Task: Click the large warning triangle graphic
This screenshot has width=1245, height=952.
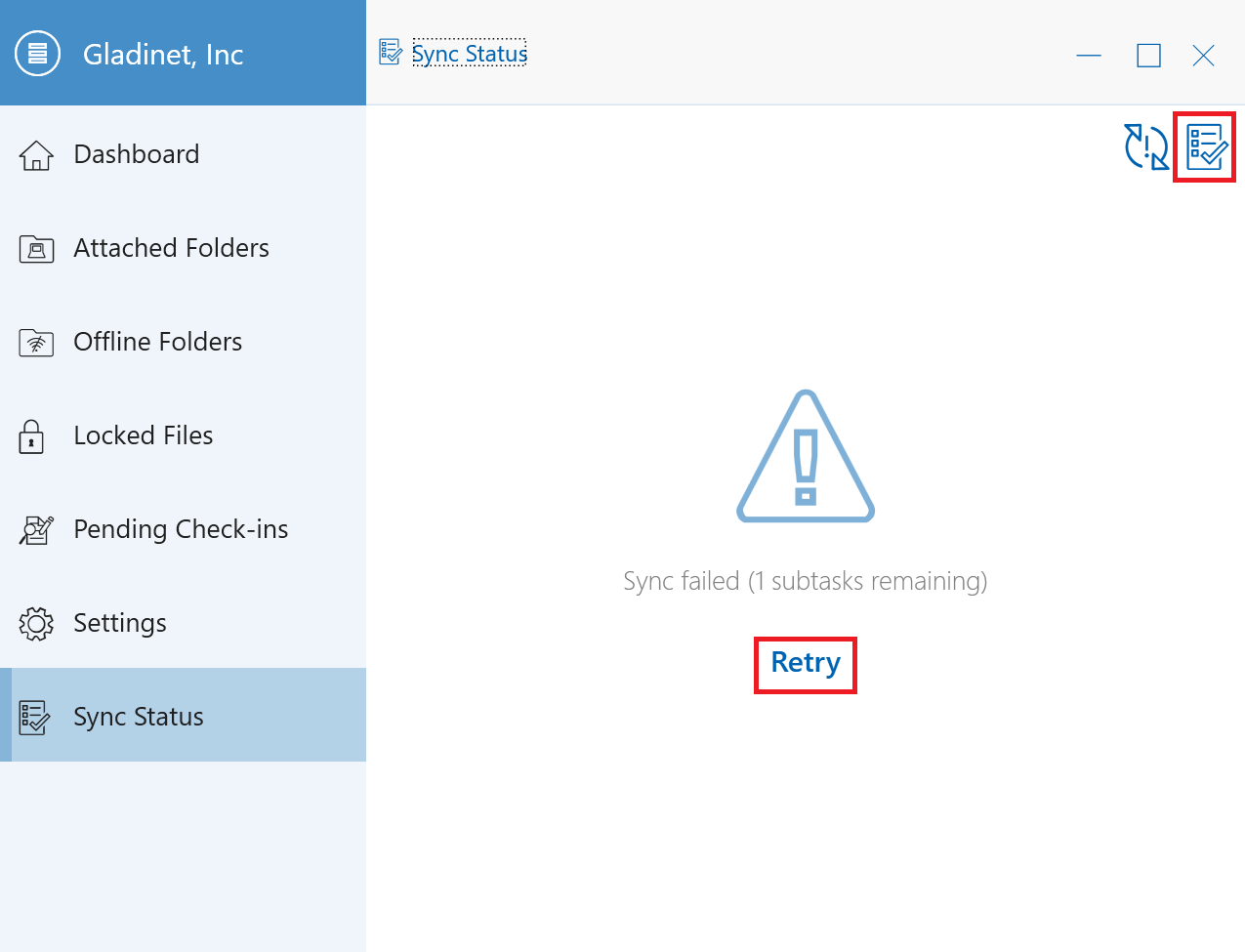Action: (x=806, y=458)
